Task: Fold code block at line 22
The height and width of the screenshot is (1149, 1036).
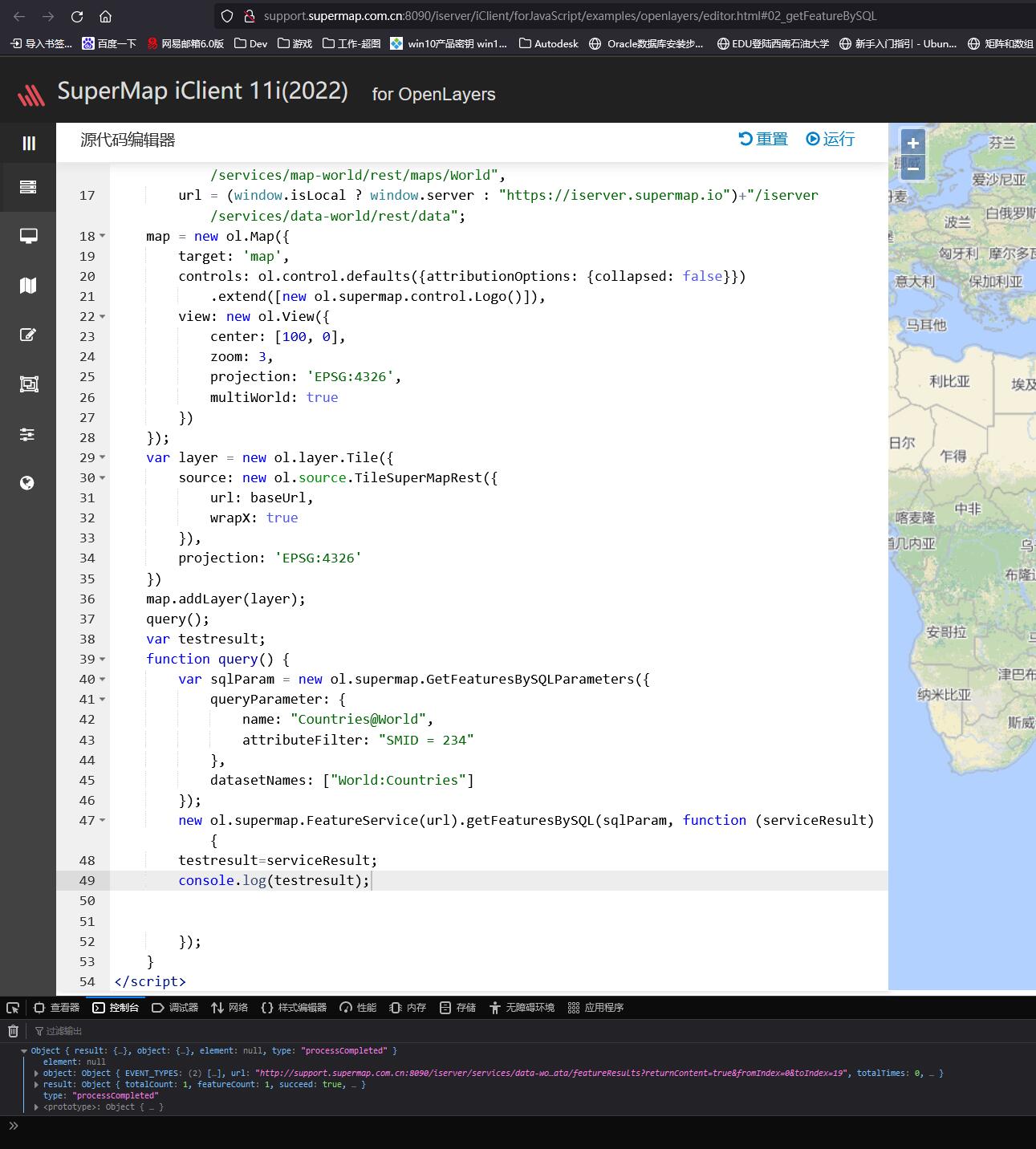Action: [102, 317]
